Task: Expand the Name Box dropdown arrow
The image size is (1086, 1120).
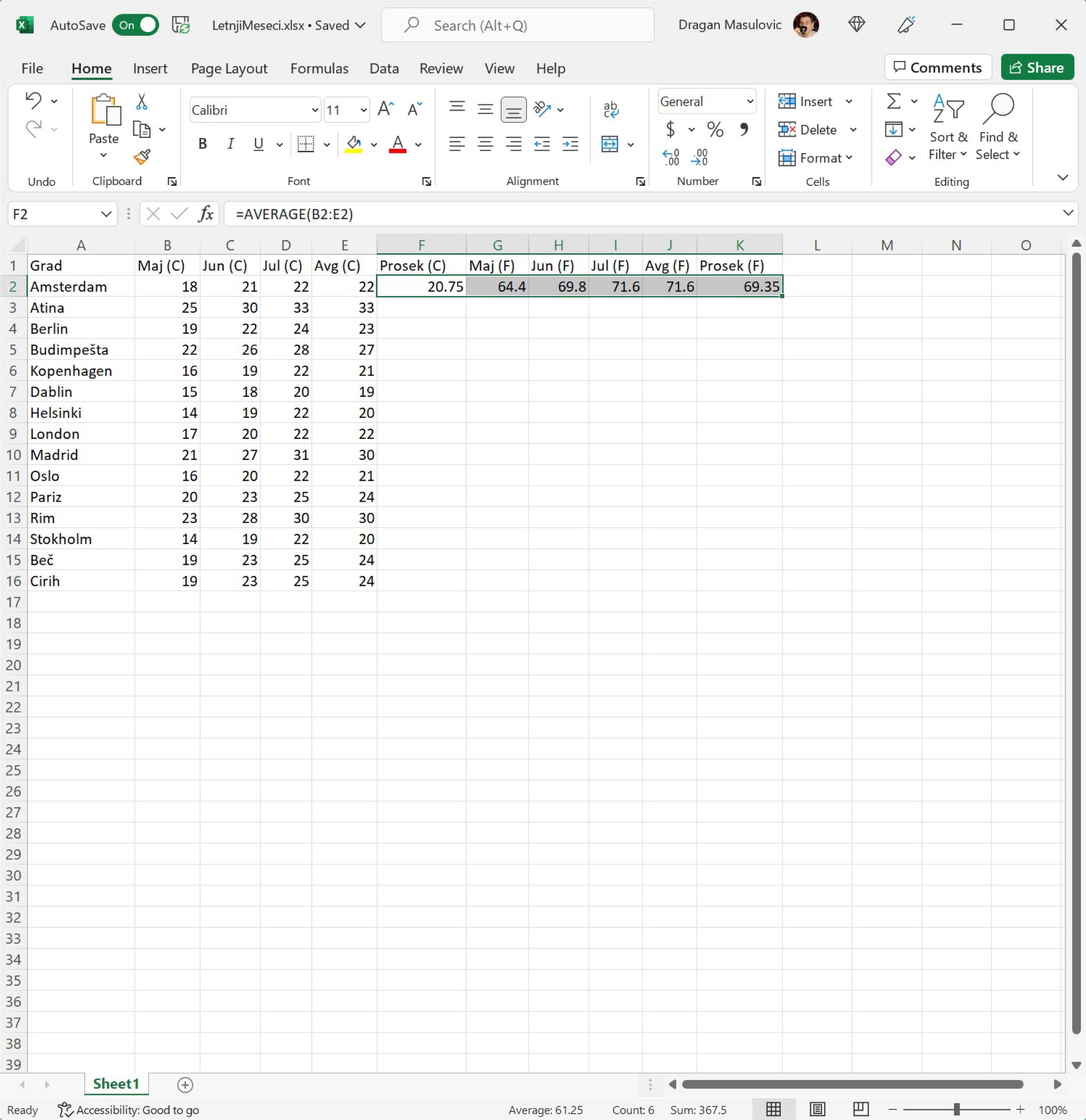Action: point(106,214)
